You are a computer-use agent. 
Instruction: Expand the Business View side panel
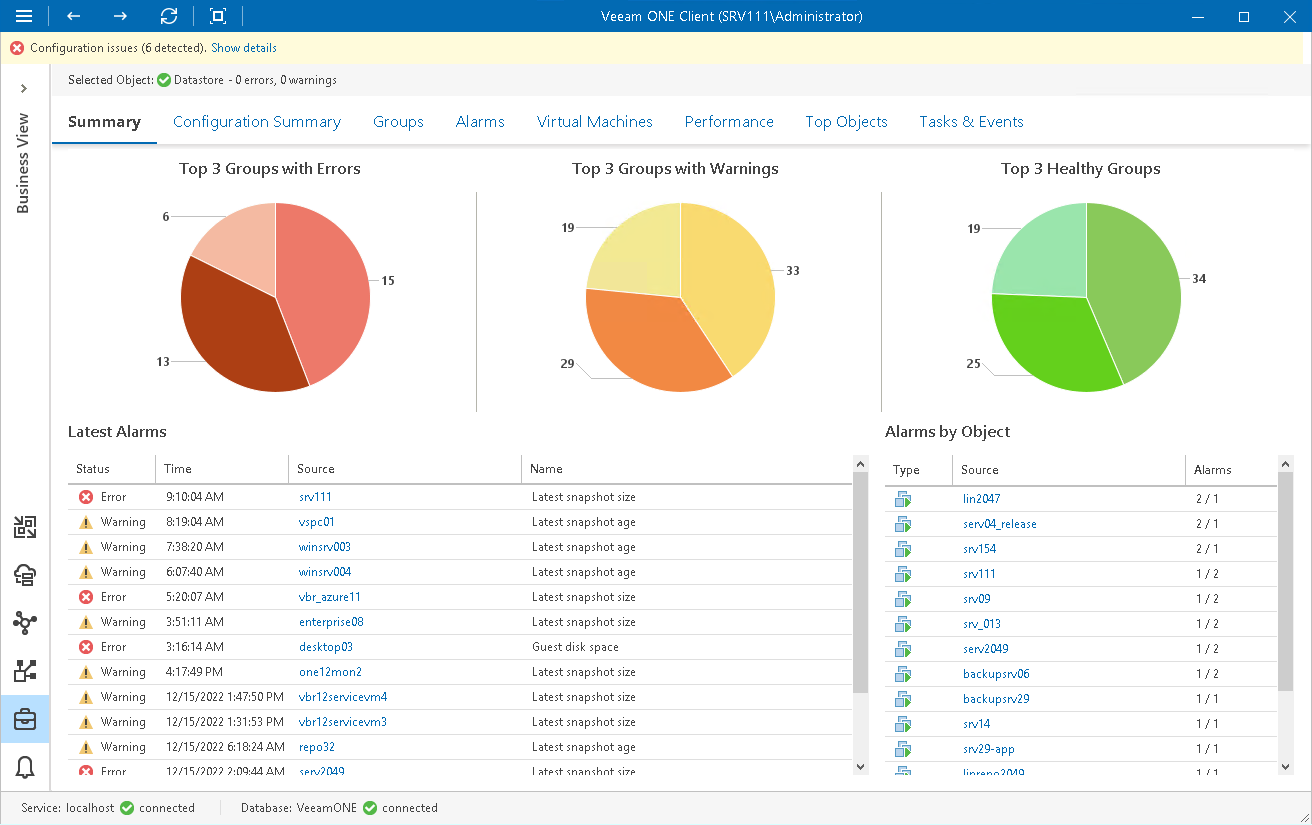pos(24,89)
